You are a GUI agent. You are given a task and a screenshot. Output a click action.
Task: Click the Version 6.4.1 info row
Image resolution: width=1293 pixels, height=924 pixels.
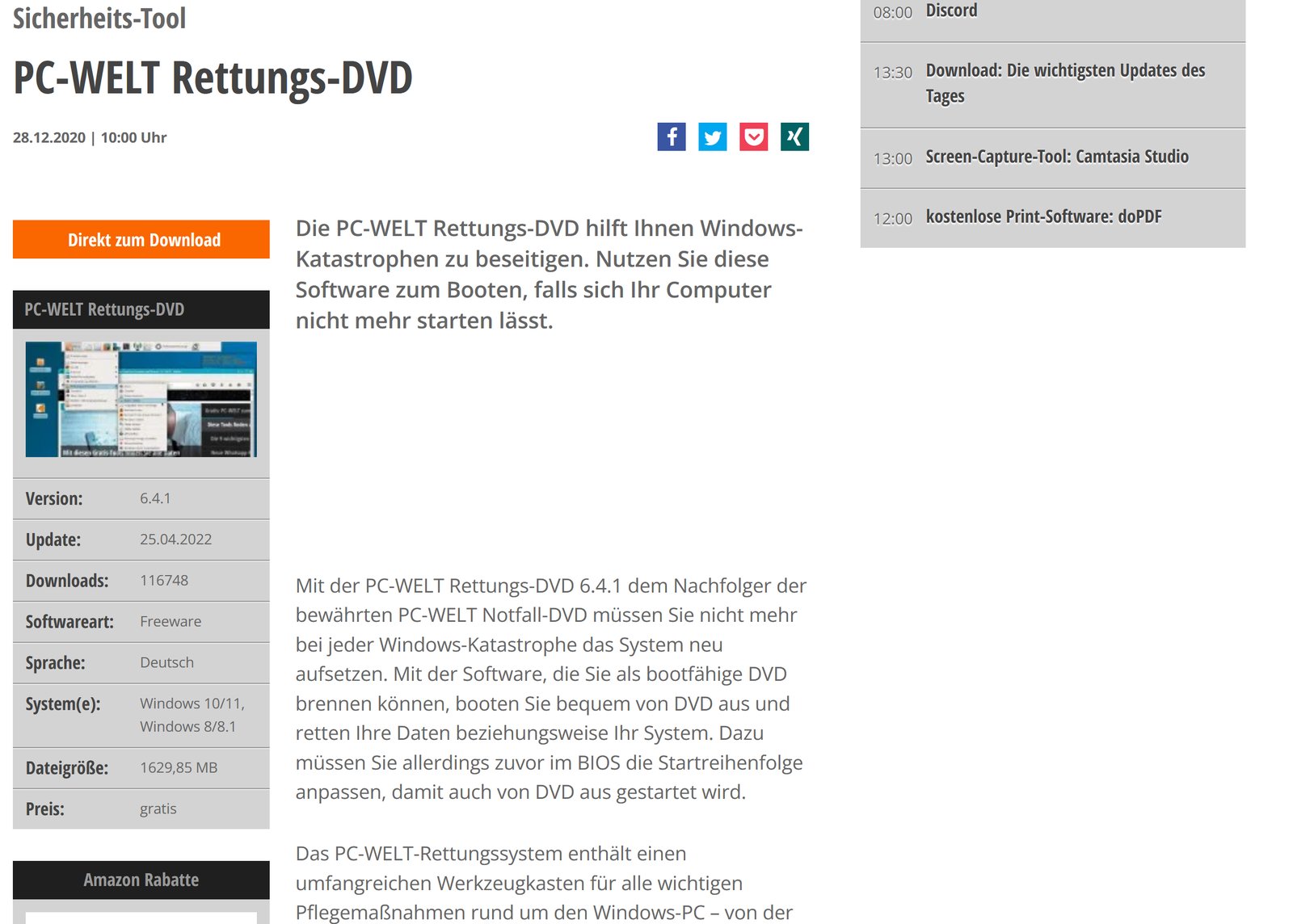point(141,498)
